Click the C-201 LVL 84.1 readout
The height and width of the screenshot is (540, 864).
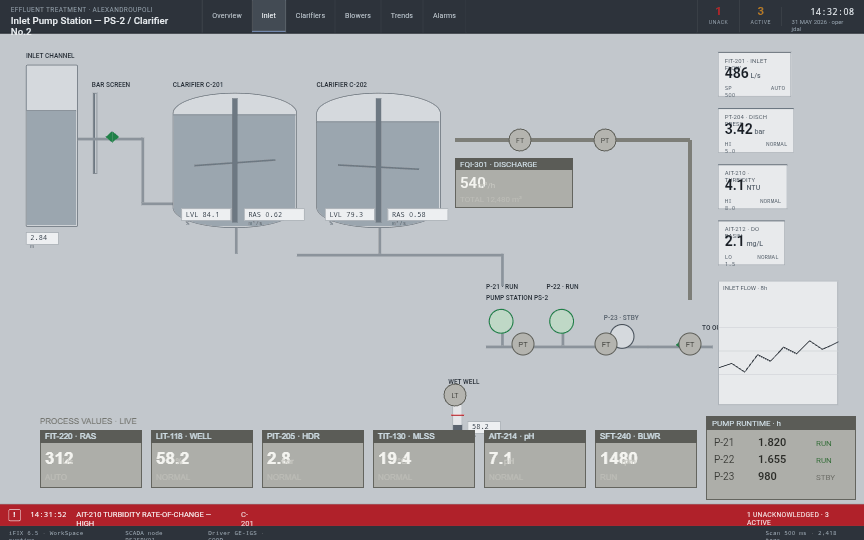[x=206, y=214]
